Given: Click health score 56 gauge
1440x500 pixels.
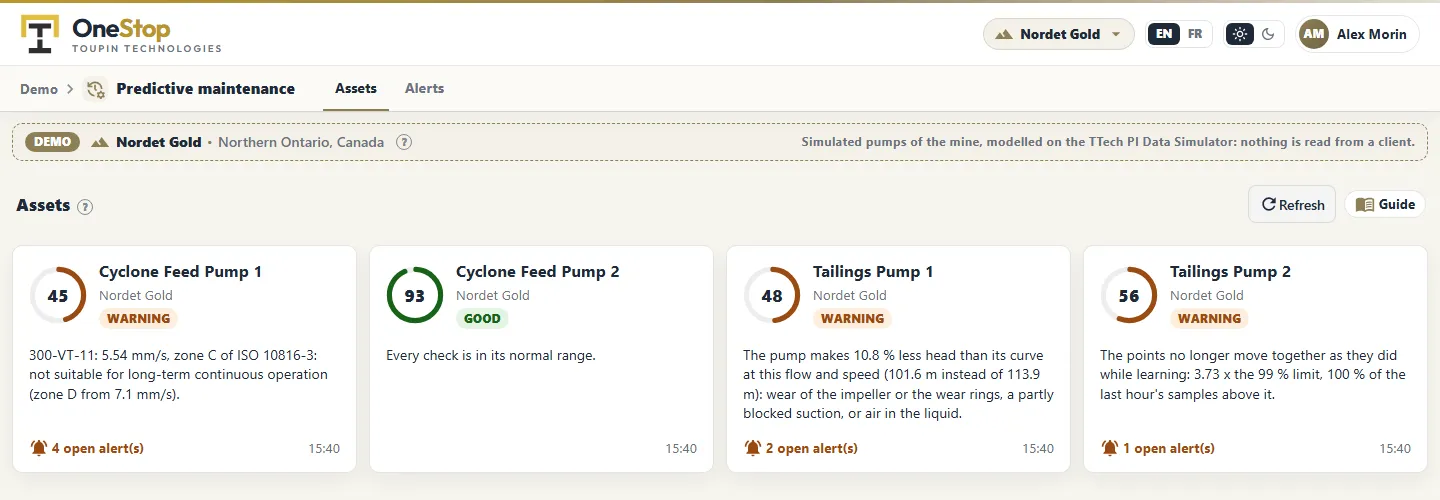Looking at the screenshot, I should tap(1129, 295).
